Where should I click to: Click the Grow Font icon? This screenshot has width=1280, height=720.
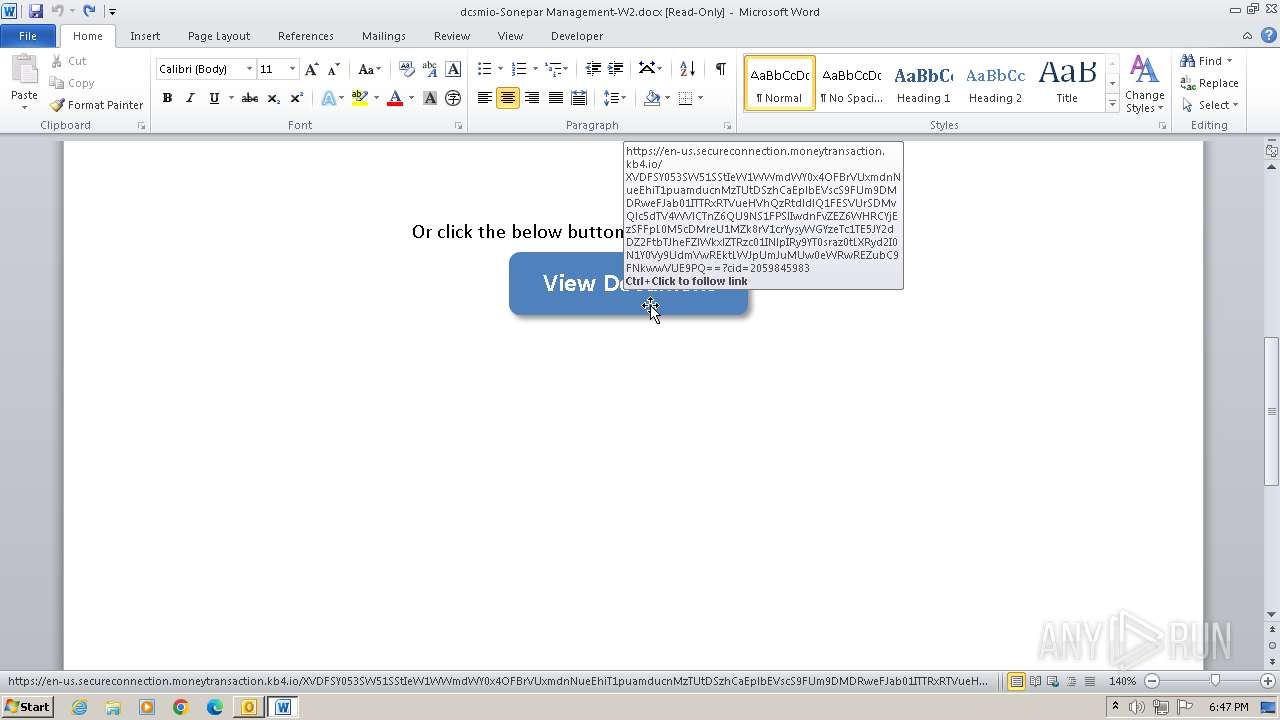[312, 69]
